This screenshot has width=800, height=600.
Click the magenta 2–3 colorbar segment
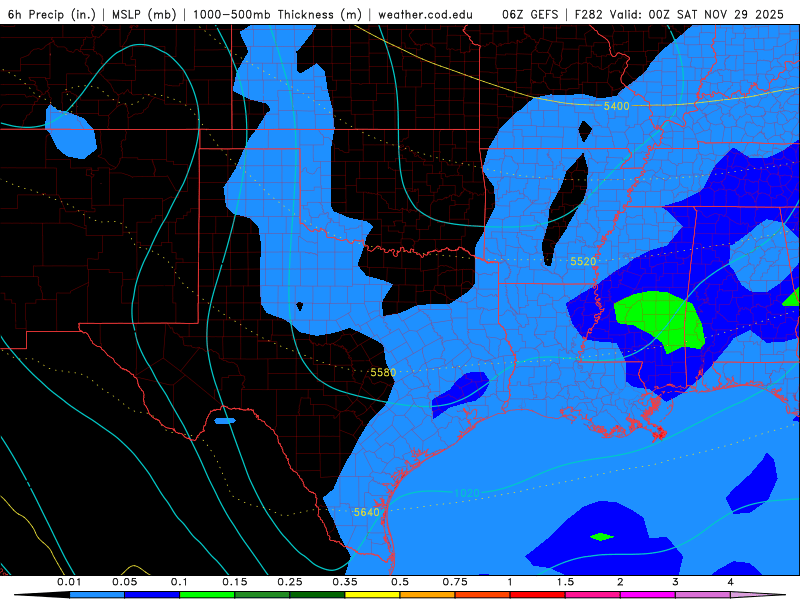648,595
